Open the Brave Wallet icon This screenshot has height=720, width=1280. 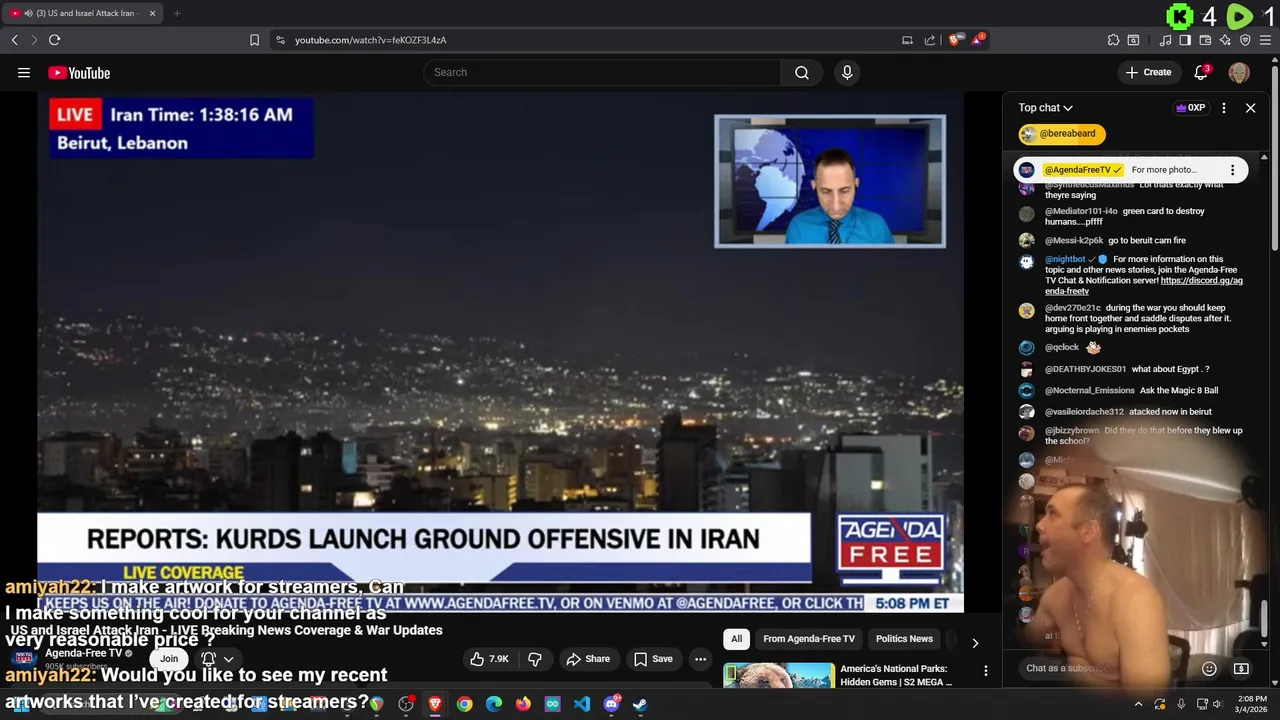1205,40
